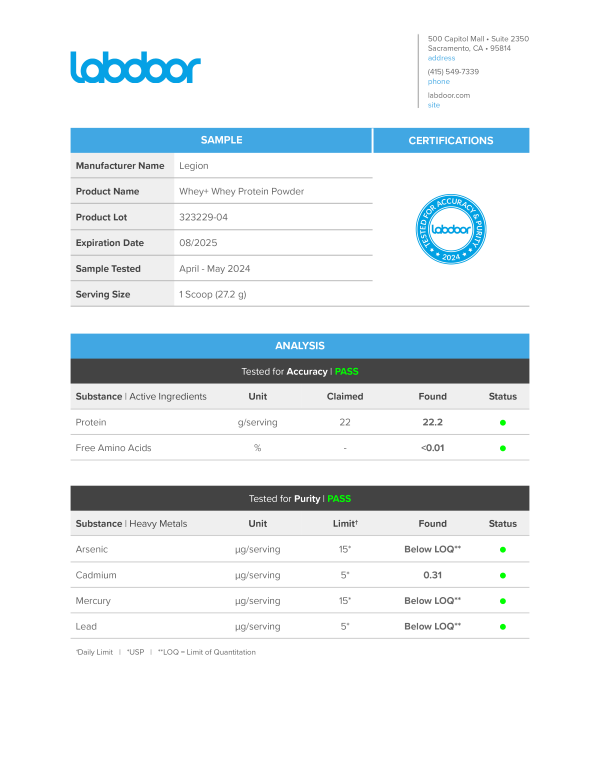
Task: Click the labdoor logo at top
Action: point(135,67)
